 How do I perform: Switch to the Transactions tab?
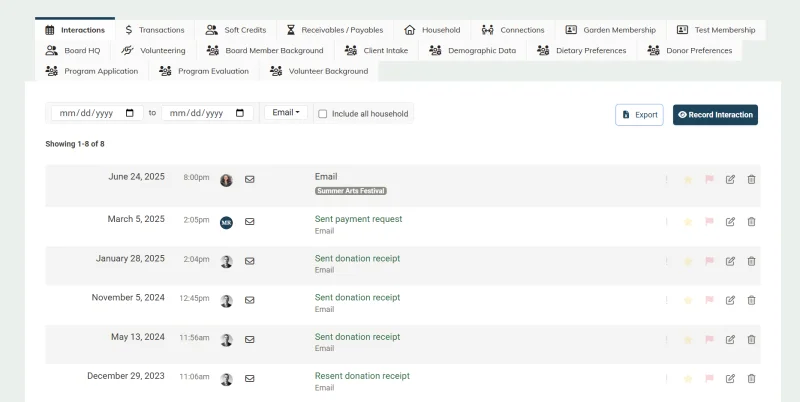click(155, 30)
